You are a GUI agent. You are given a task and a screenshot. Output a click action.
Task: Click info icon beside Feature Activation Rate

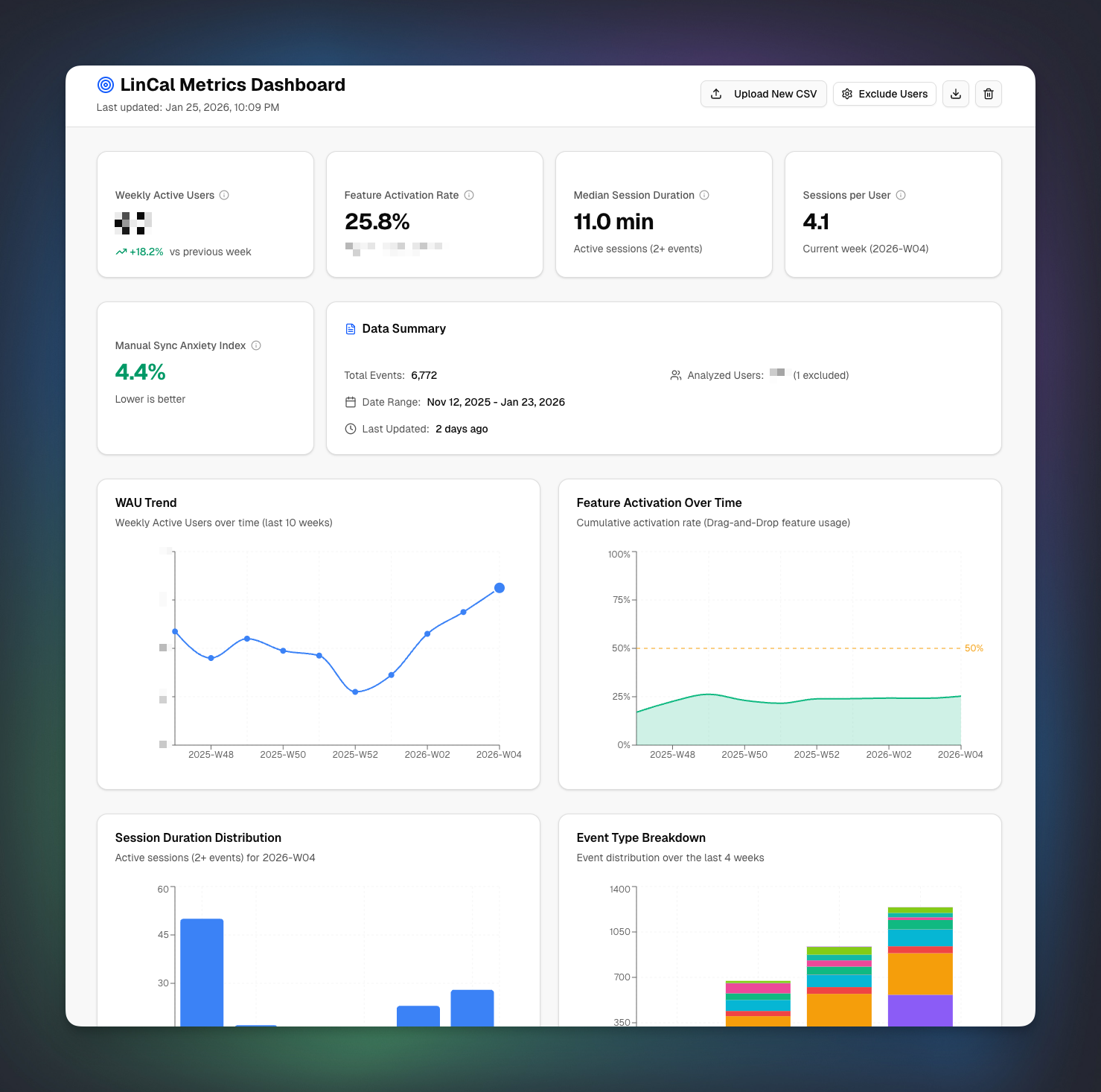(x=469, y=195)
